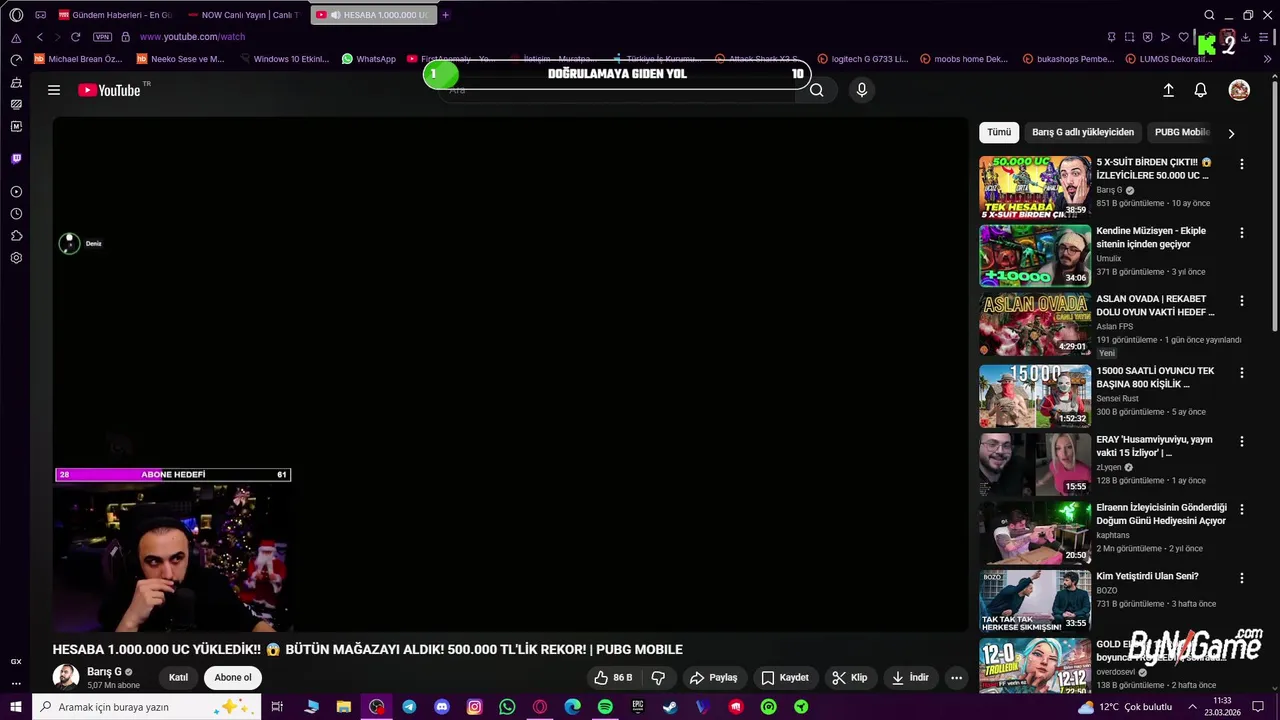Image resolution: width=1280 pixels, height=720 pixels.
Task: Open browser downloads icon in toolbar
Action: pos(1245,37)
